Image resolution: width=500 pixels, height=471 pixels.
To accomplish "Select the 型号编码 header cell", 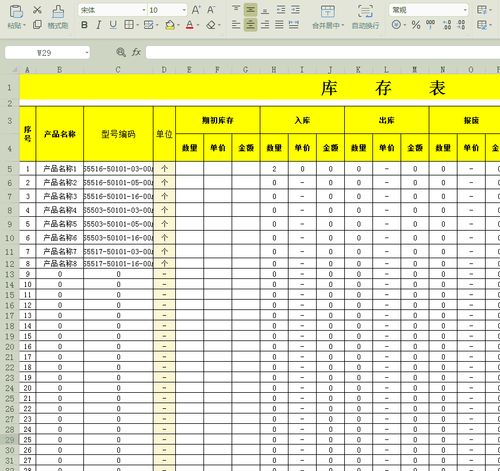I will [118, 134].
